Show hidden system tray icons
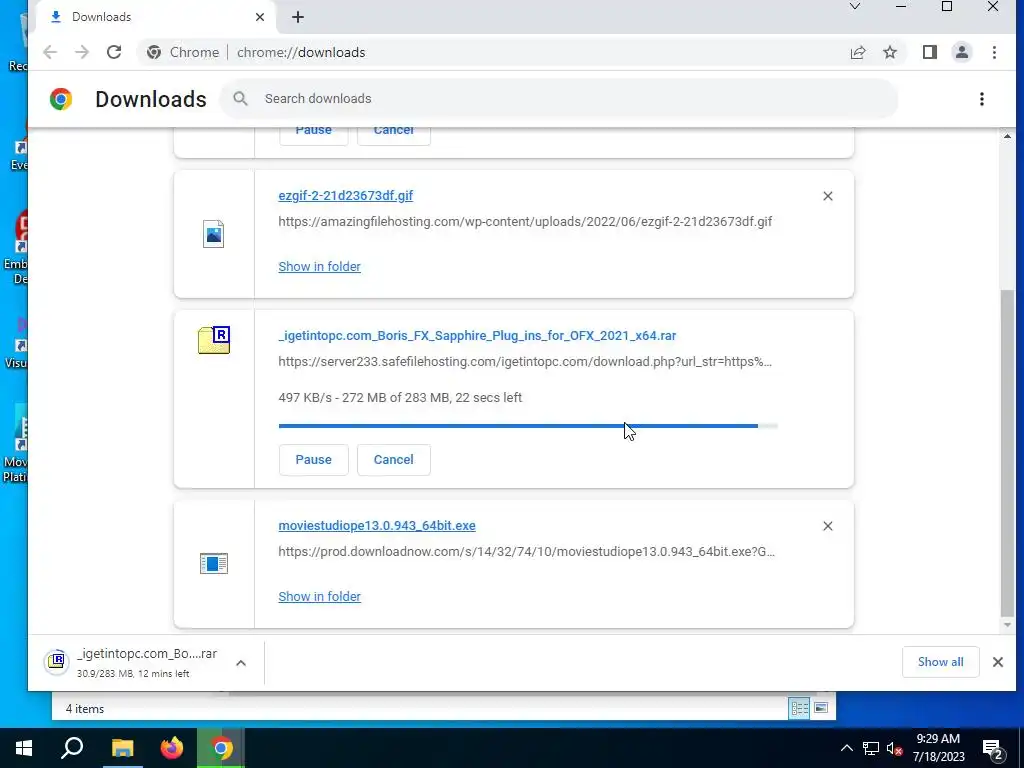 tap(846, 748)
